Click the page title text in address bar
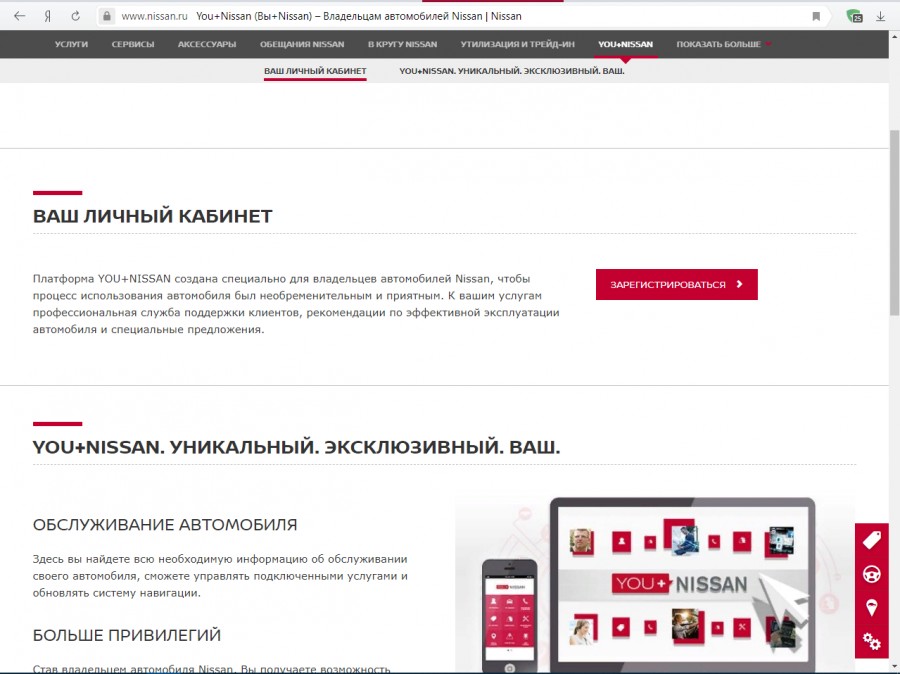This screenshot has width=900, height=674. point(359,17)
